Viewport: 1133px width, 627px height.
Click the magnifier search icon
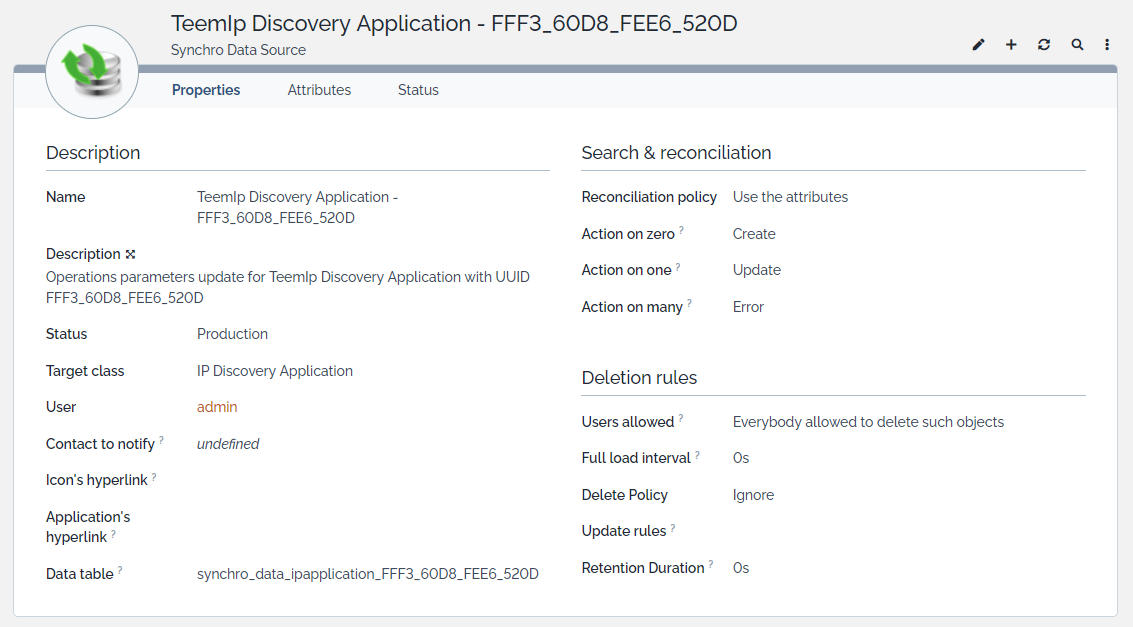(x=1077, y=45)
